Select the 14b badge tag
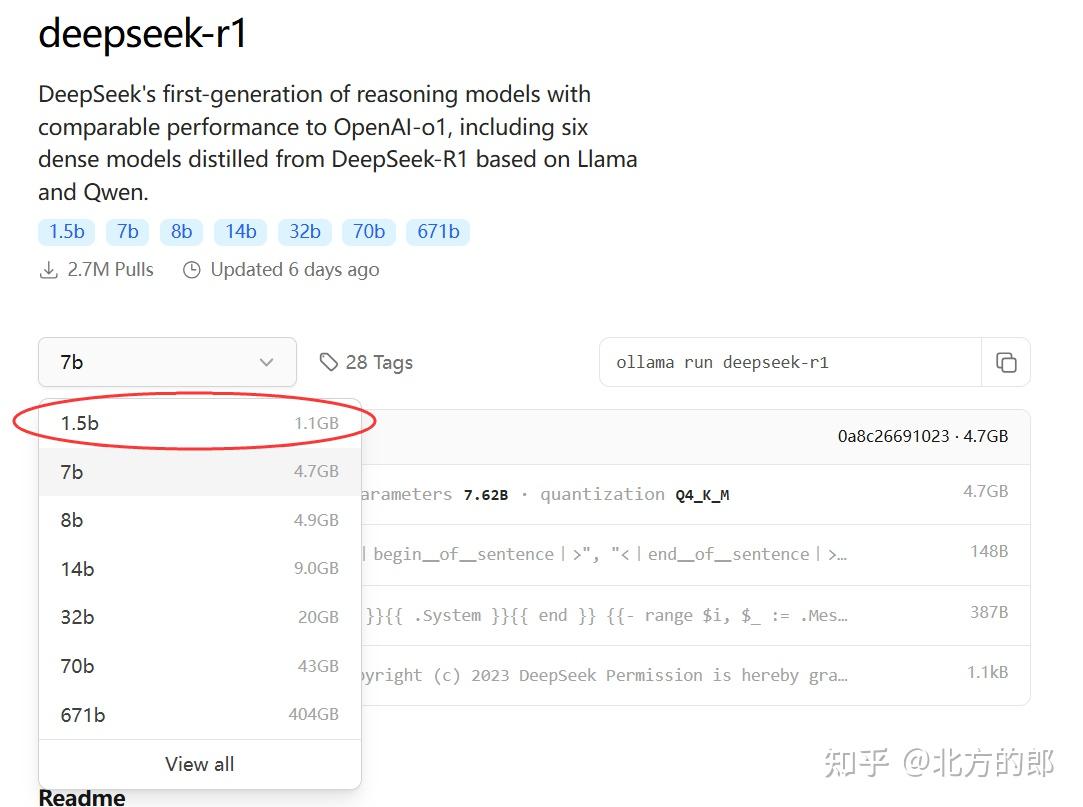 [x=240, y=231]
